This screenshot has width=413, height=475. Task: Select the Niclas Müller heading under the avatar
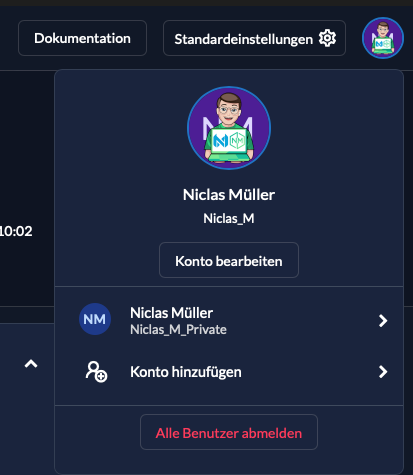click(x=229, y=195)
